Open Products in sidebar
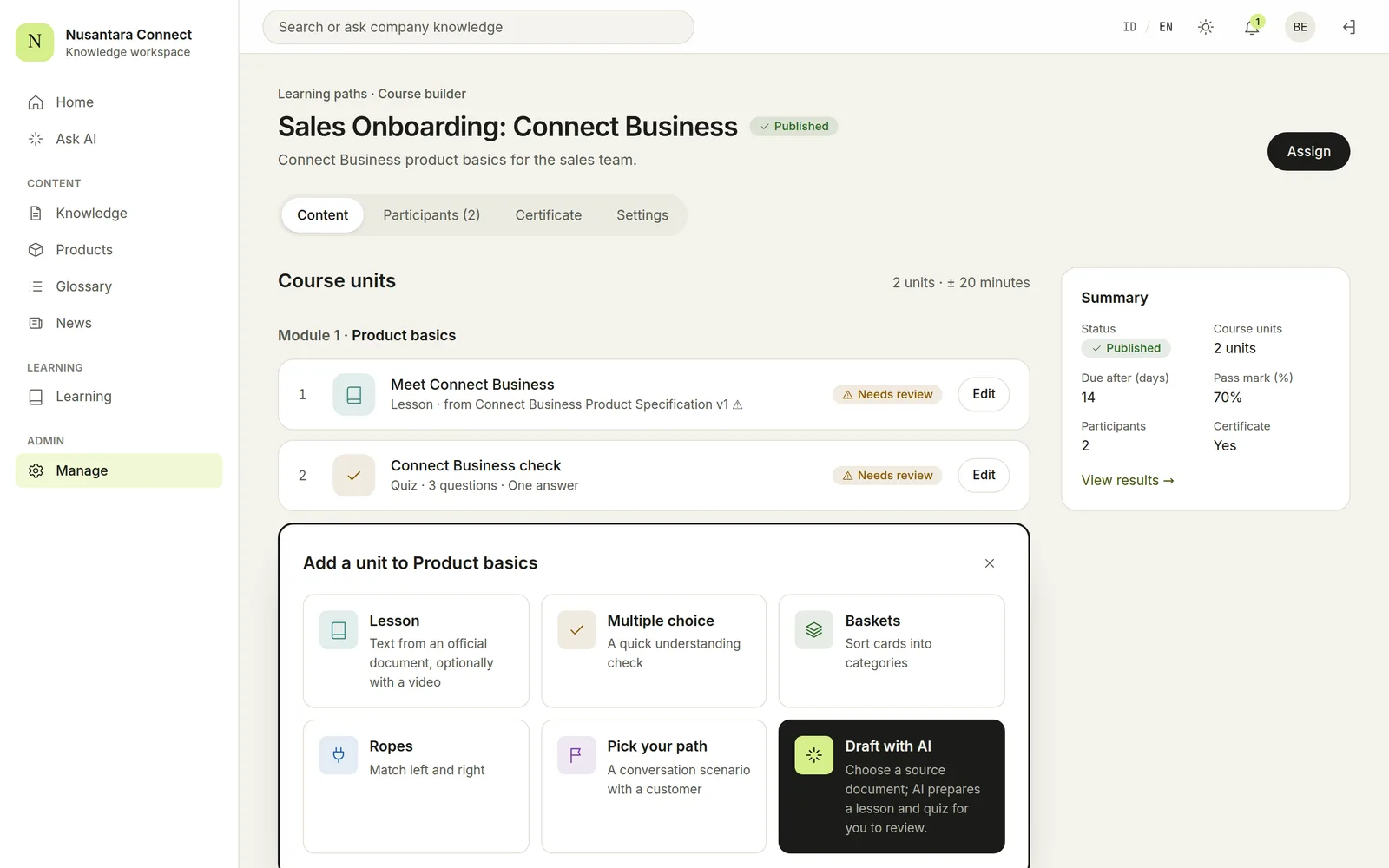Viewport: 1389px width, 868px height. coord(119,250)
